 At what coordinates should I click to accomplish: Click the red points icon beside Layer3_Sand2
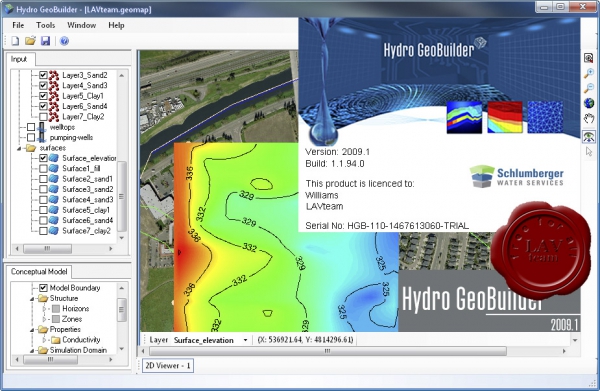click(x=54, y=75)
